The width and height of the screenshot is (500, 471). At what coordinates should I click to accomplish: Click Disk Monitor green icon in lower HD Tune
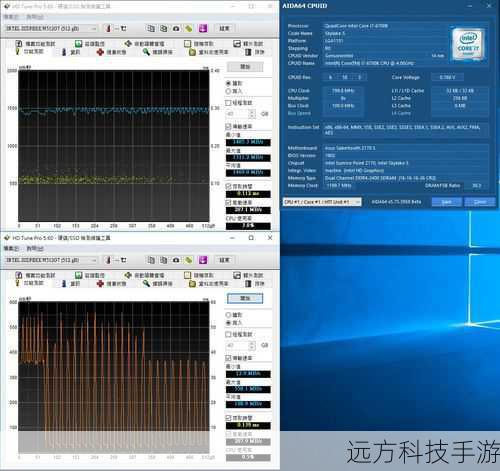(78, 275)
